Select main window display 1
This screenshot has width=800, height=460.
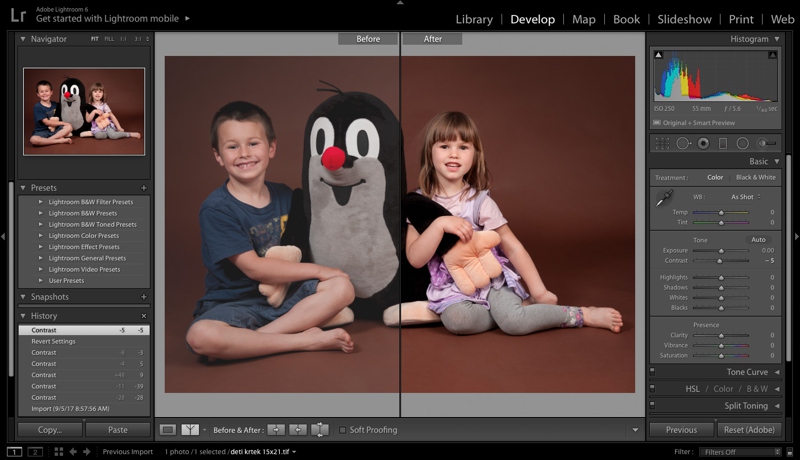(x=14, y=452)
